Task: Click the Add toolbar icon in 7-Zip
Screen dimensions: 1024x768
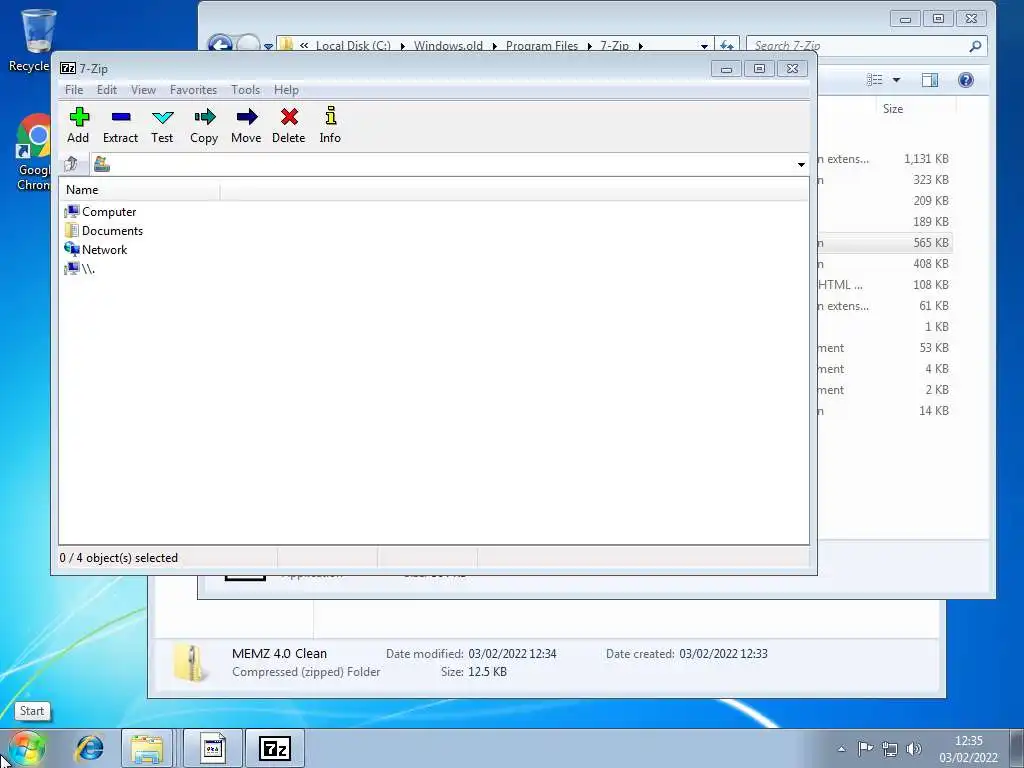Action: pos(78,125)
